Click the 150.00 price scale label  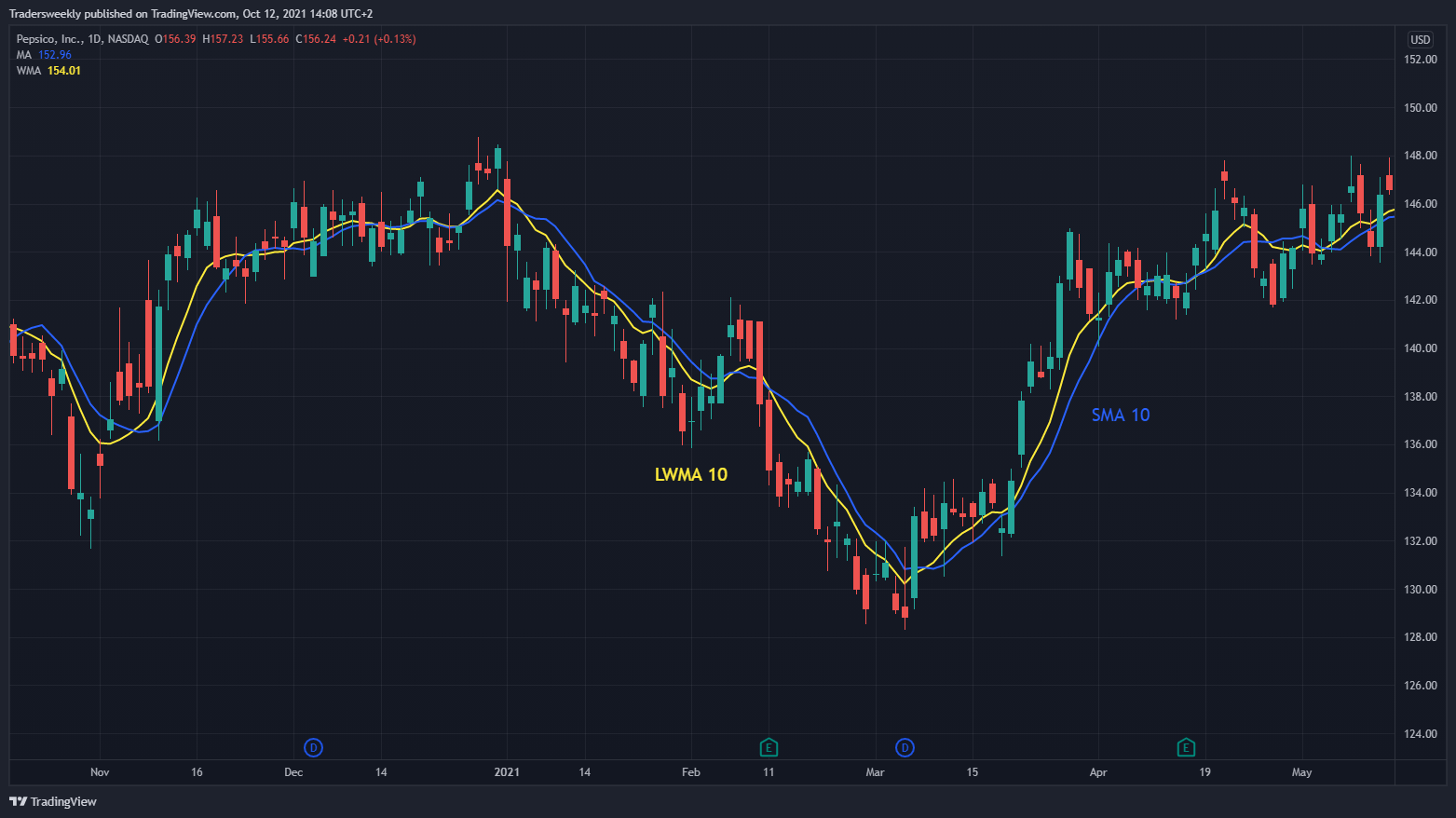tap(1421, 108)
